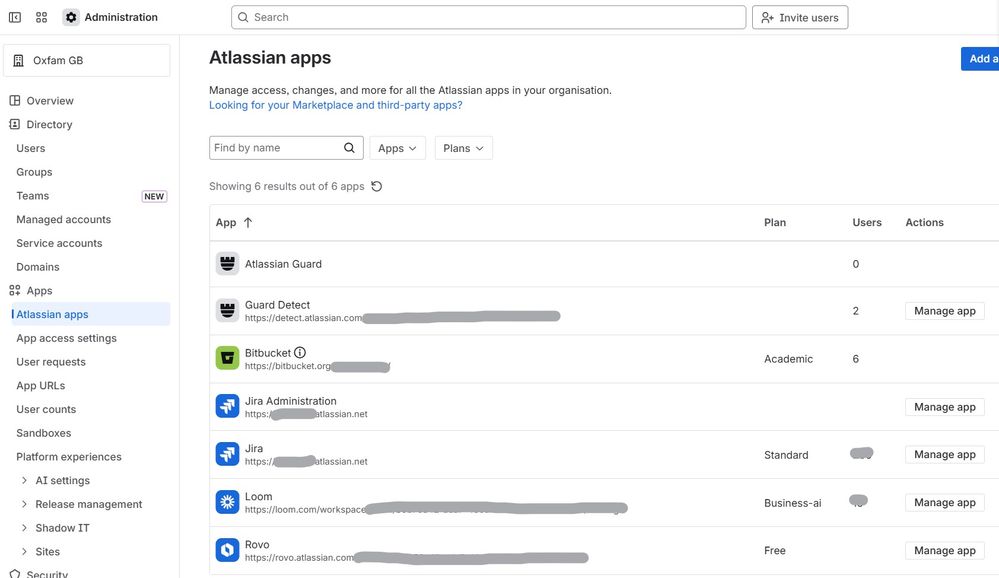
Task: Open the app switcher grid icon
Action: [41, 17]
